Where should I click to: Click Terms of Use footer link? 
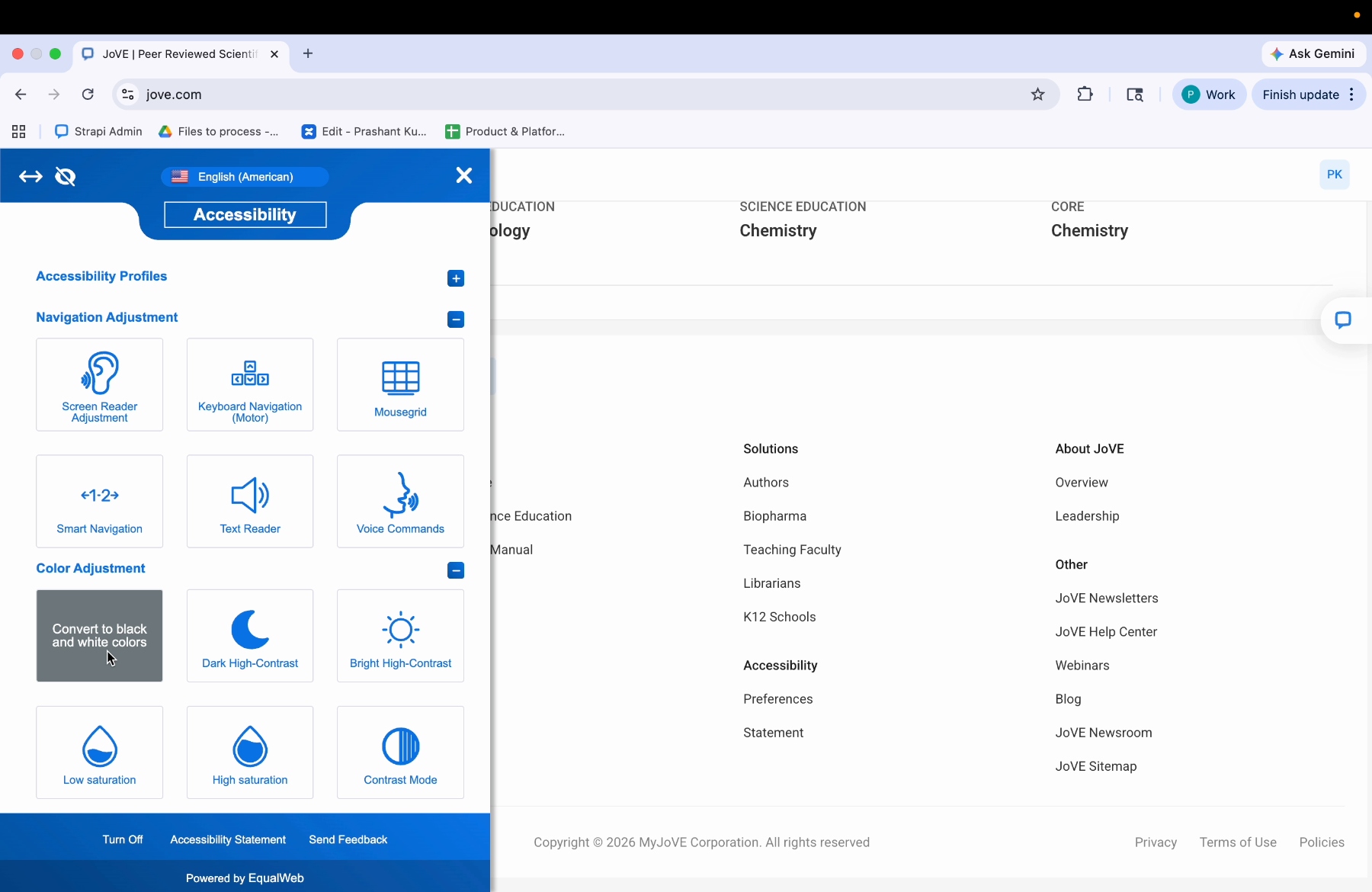tap(1238, 842)
